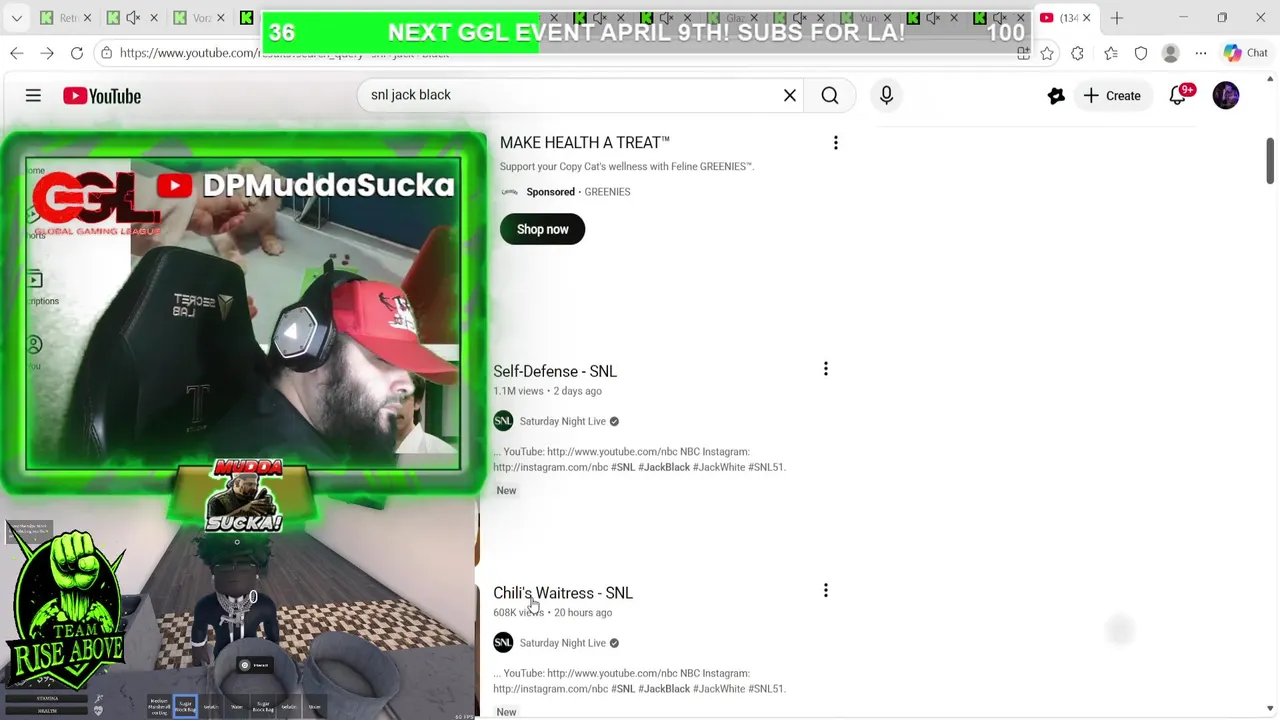The width and height of the screenshot is (1280, 720).
Task: Reload the page with the browser refresh button
Action: [x=77, y=53]
